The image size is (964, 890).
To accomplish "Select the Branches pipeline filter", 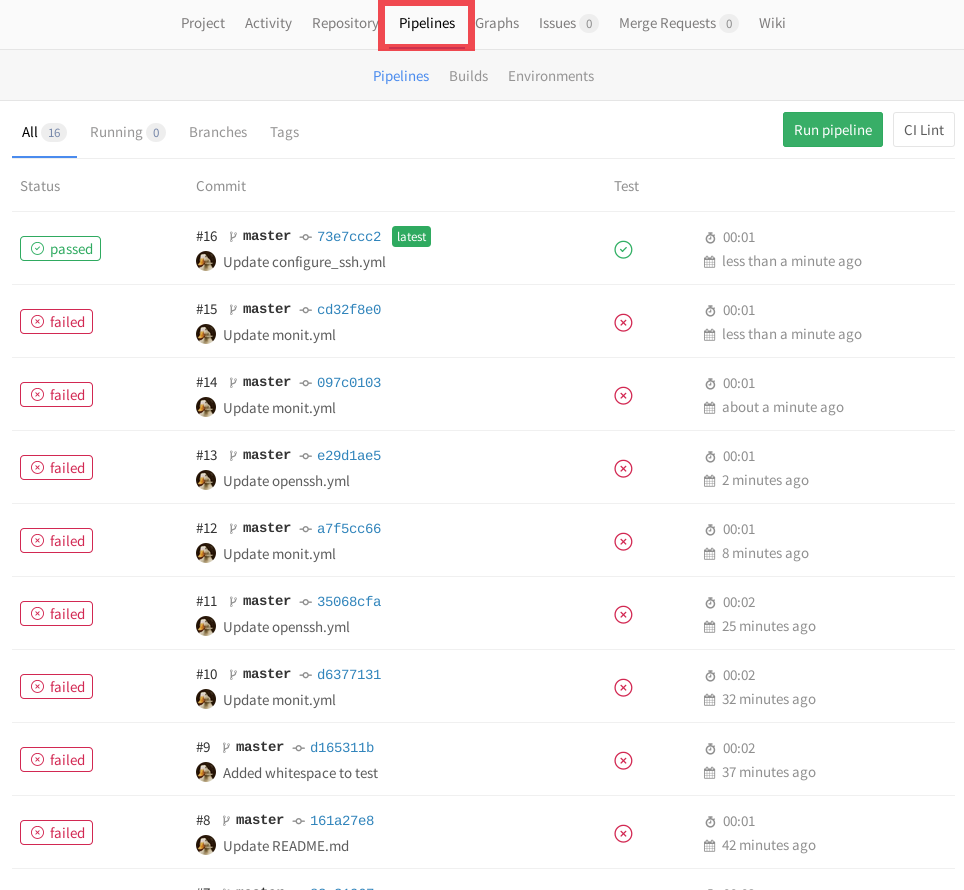I will pyautogui.click(x=217, y=131).
